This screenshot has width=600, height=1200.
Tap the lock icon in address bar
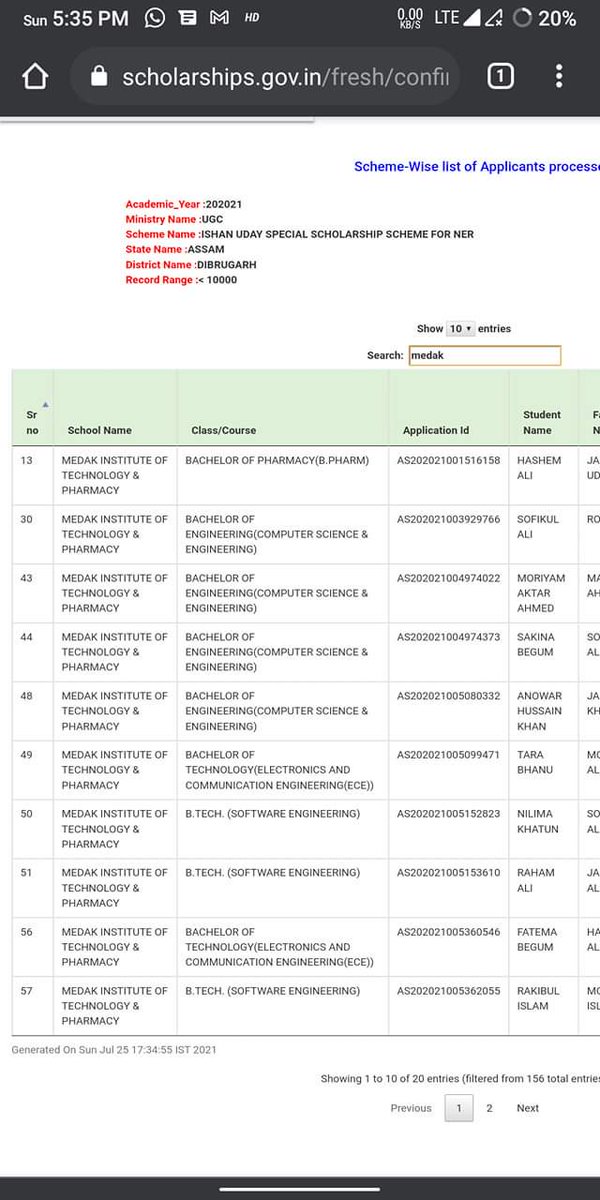click(98, 77)
